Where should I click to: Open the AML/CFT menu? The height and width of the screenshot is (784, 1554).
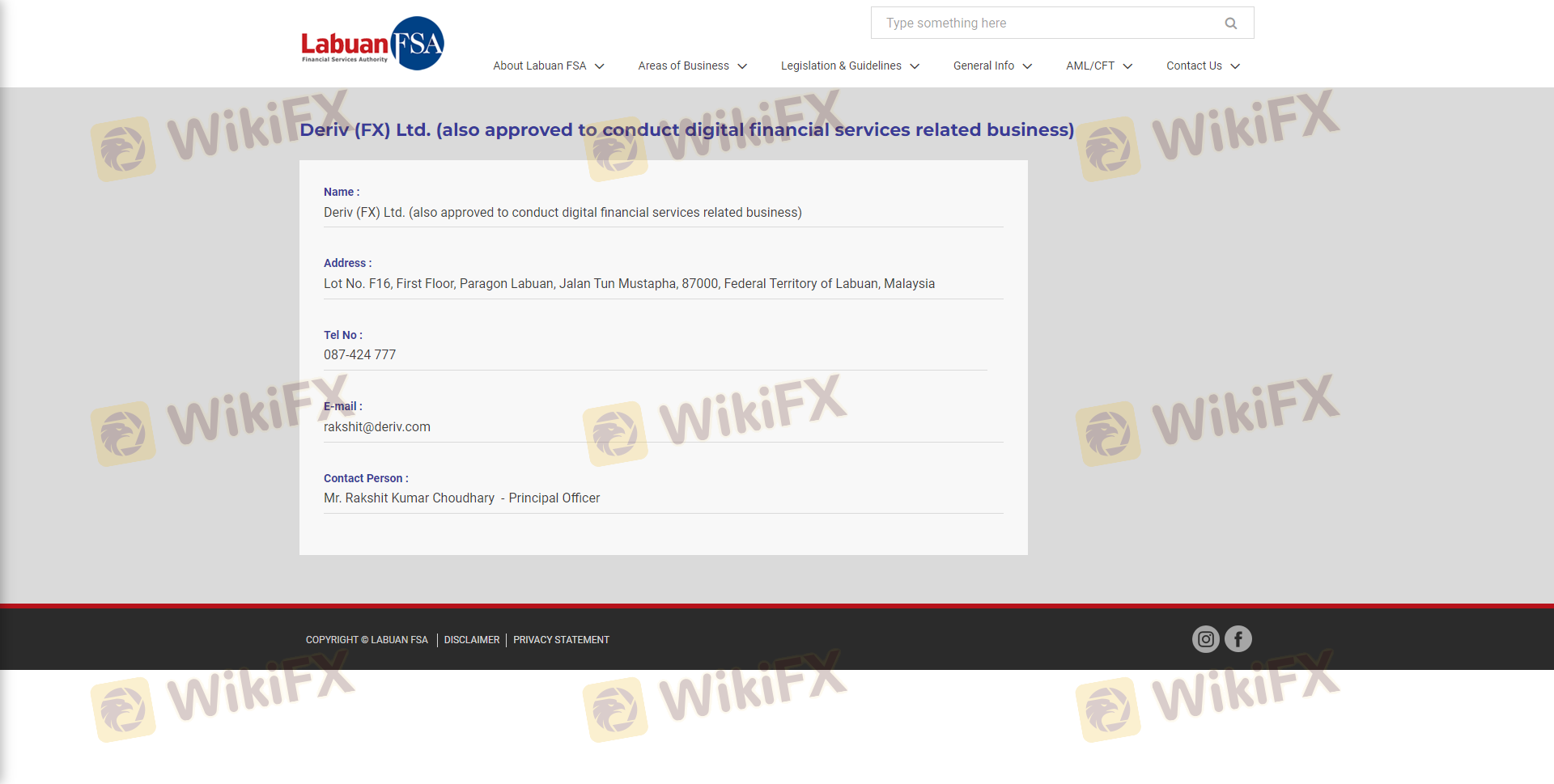(1089, 66)
